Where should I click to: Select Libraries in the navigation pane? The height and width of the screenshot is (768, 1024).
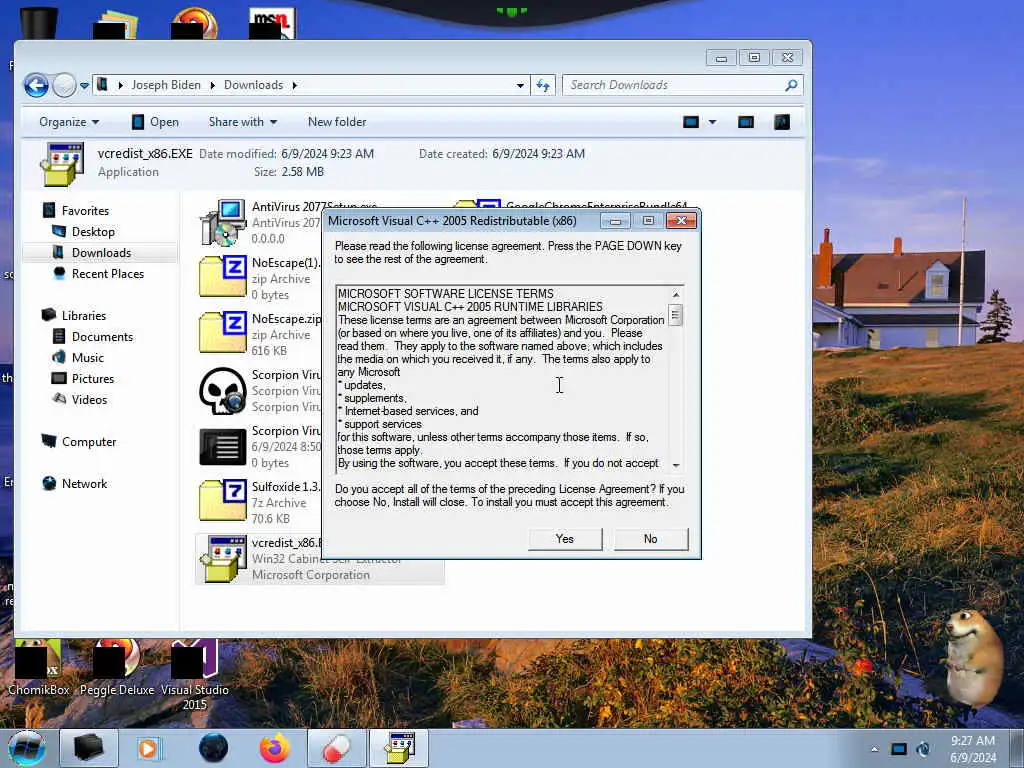coord(83,315)
